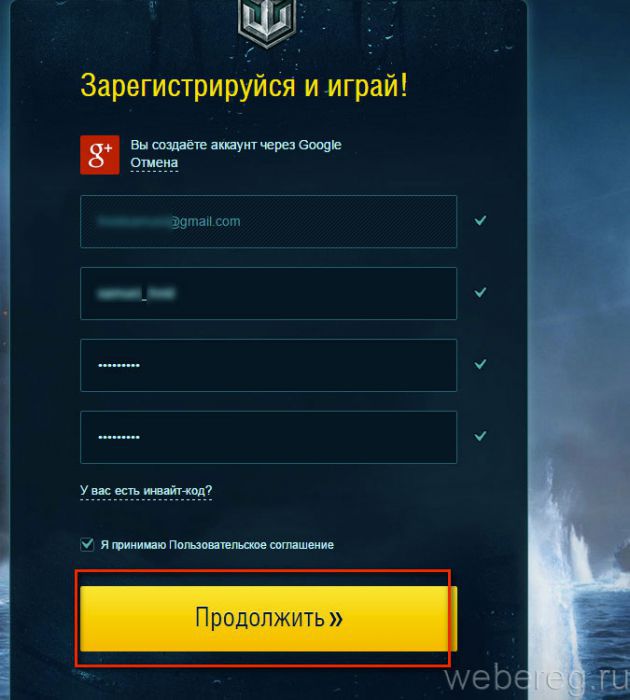
Task: Focus the password confirmation field
Action: [268, 437]
